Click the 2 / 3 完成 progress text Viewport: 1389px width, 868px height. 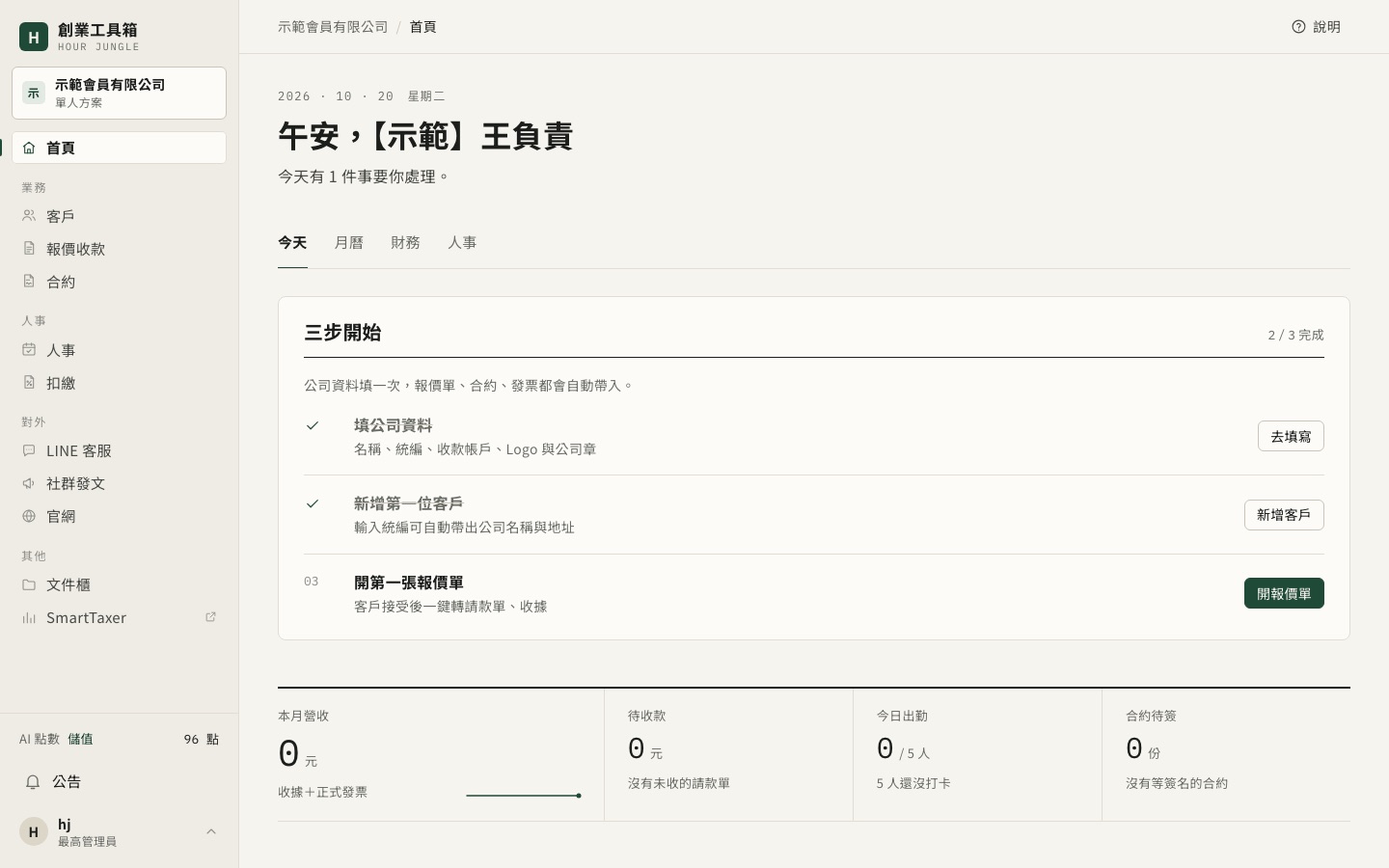[1295, 335]
